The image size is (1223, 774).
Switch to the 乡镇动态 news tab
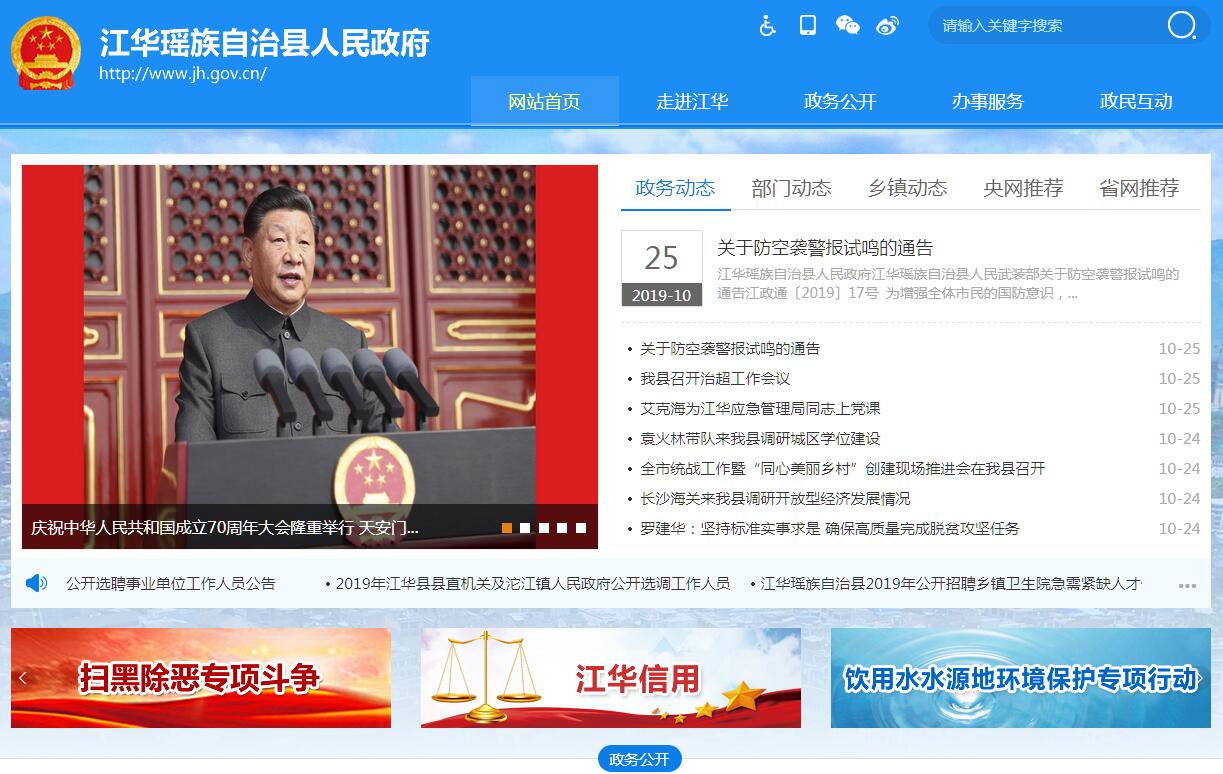907,188
